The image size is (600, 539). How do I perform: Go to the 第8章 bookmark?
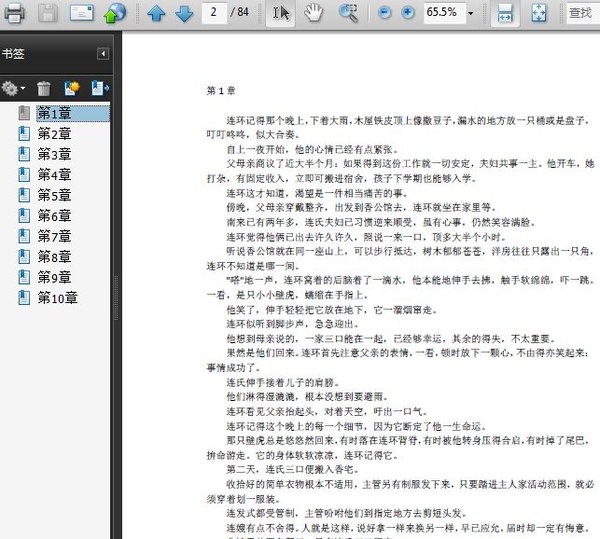pos(54,257)
